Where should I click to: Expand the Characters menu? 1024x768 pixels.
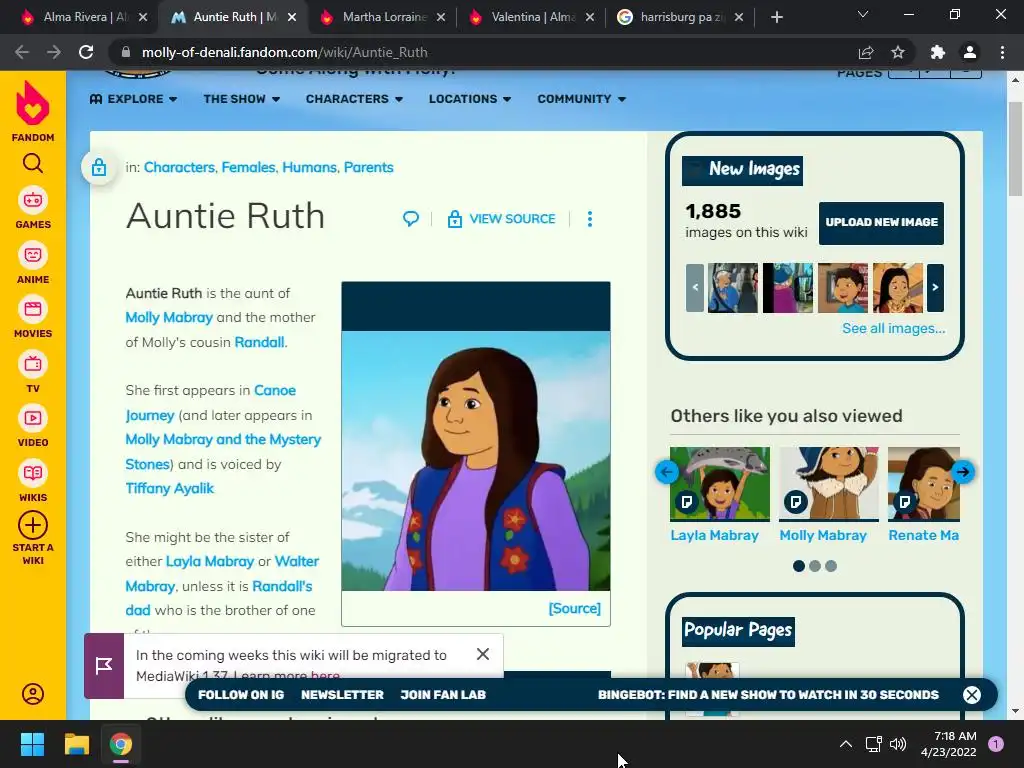[x=355, y=99]
